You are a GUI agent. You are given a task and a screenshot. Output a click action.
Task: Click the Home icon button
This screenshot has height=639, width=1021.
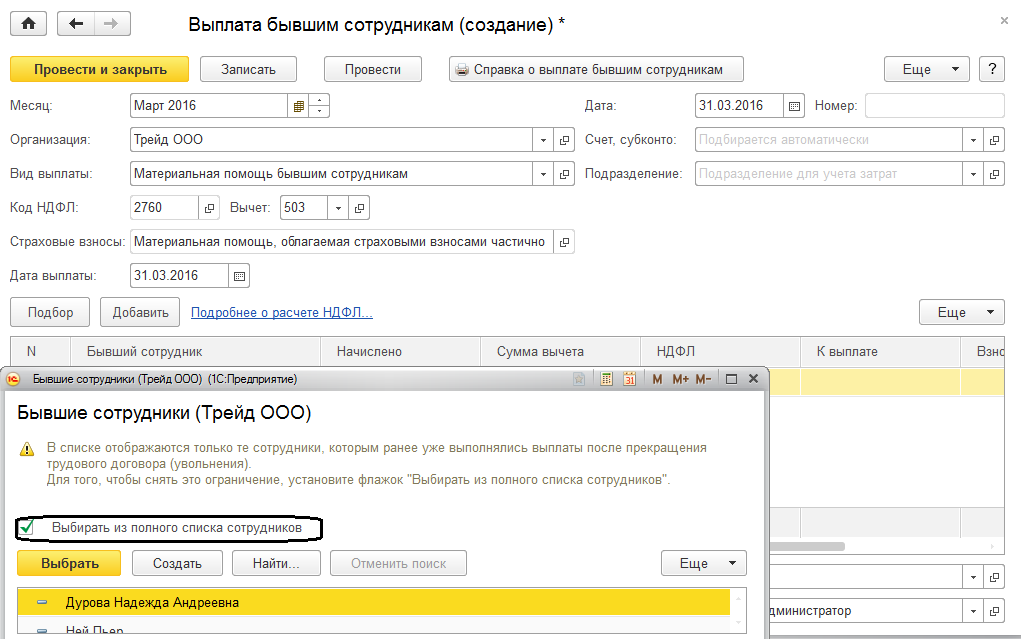(x=29, y=23)
